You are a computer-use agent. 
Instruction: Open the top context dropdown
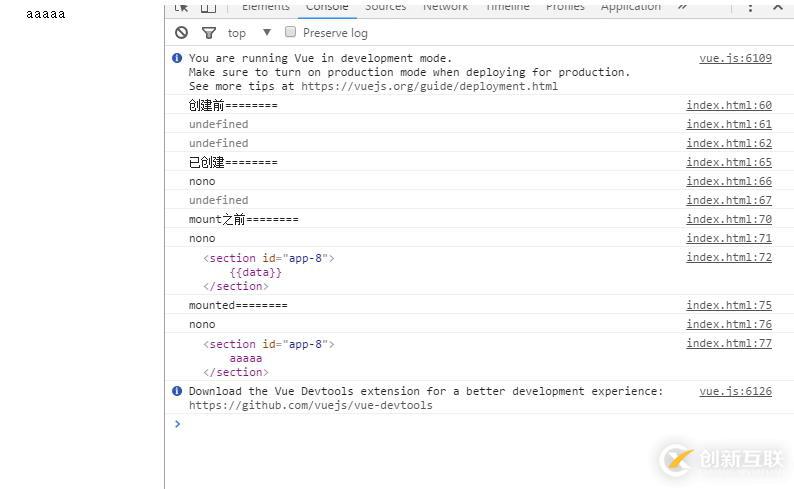pos(249,33)
